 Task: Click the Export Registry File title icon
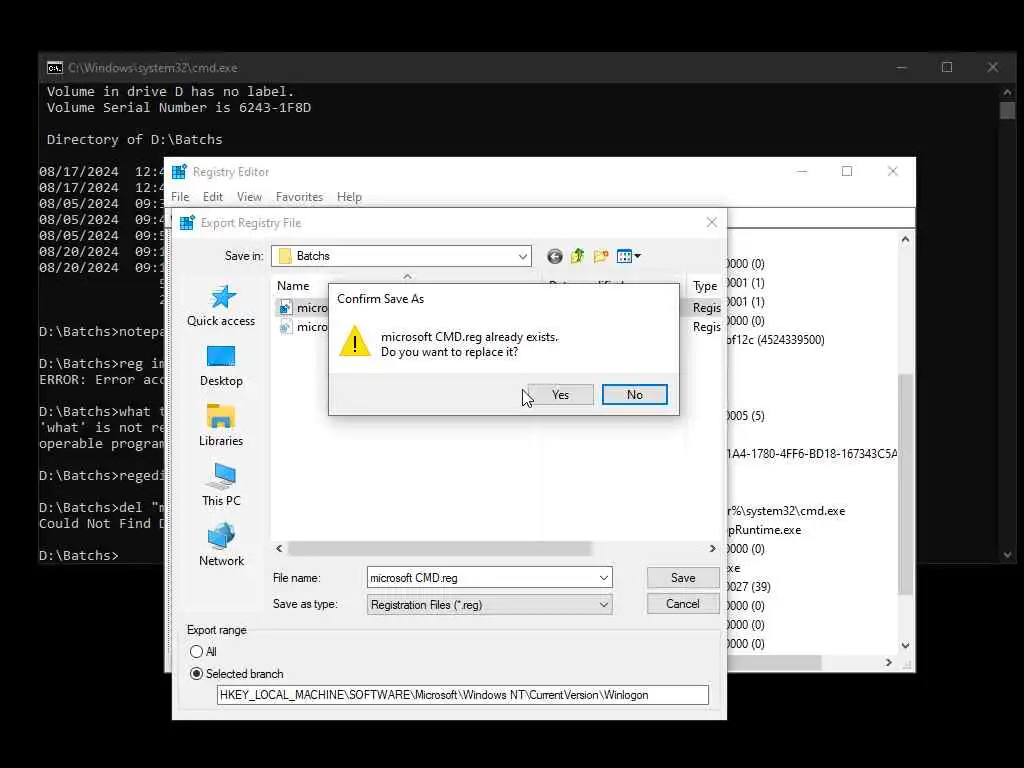point(187,223)
